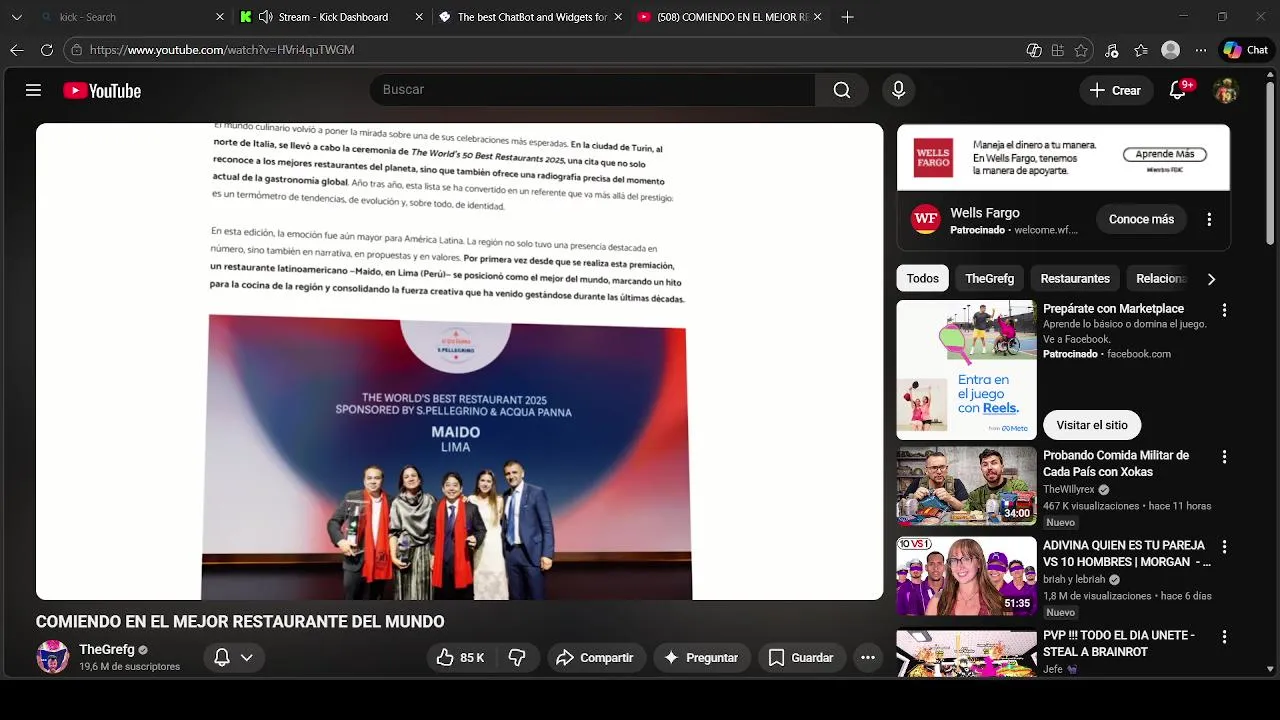The width and height of the screenshot is (1280, 720).
Task: Open YouTube notifications bell
Action: [1178, 90]
